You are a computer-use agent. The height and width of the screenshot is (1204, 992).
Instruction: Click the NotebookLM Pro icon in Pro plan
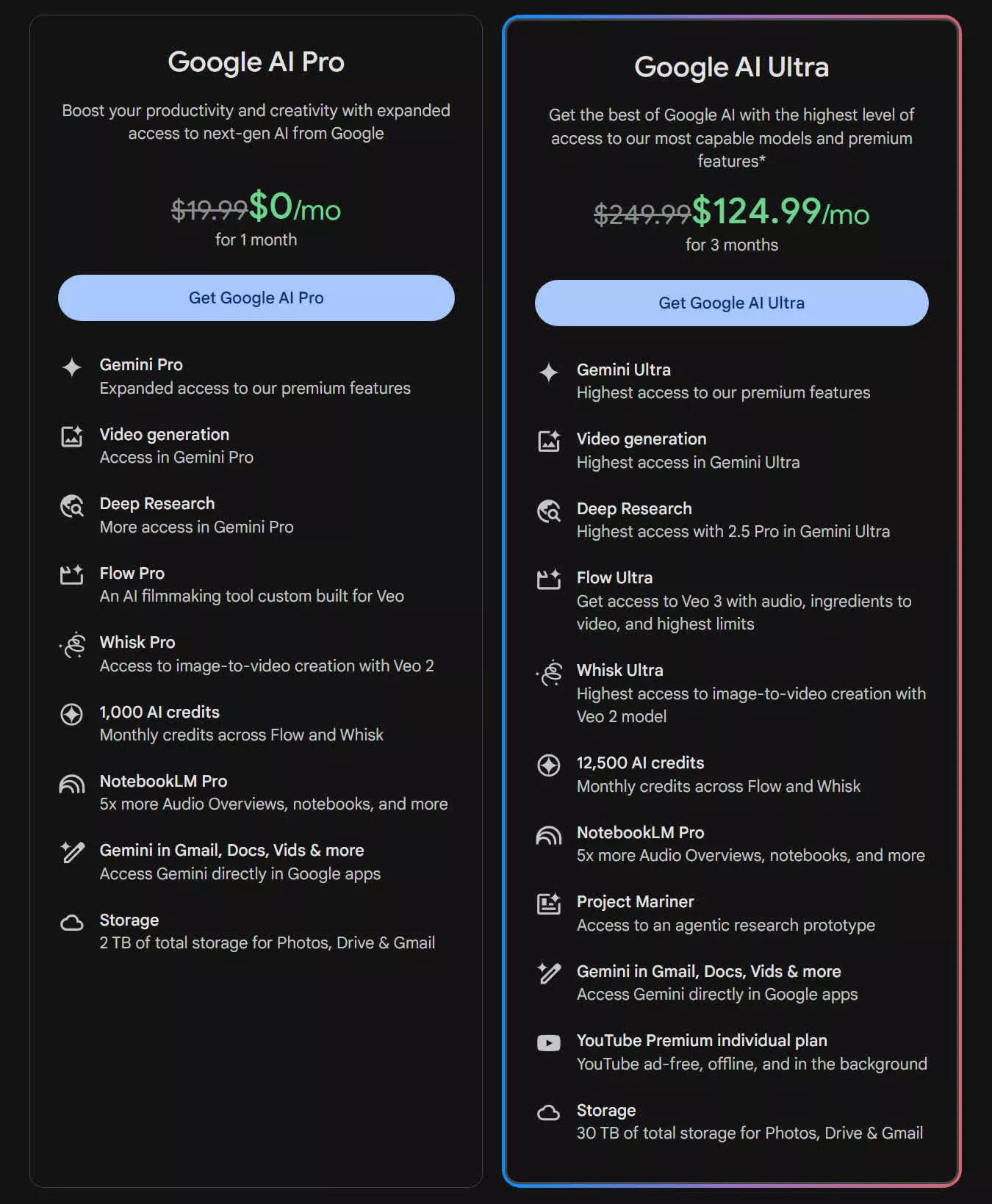(x=72, y=784)
